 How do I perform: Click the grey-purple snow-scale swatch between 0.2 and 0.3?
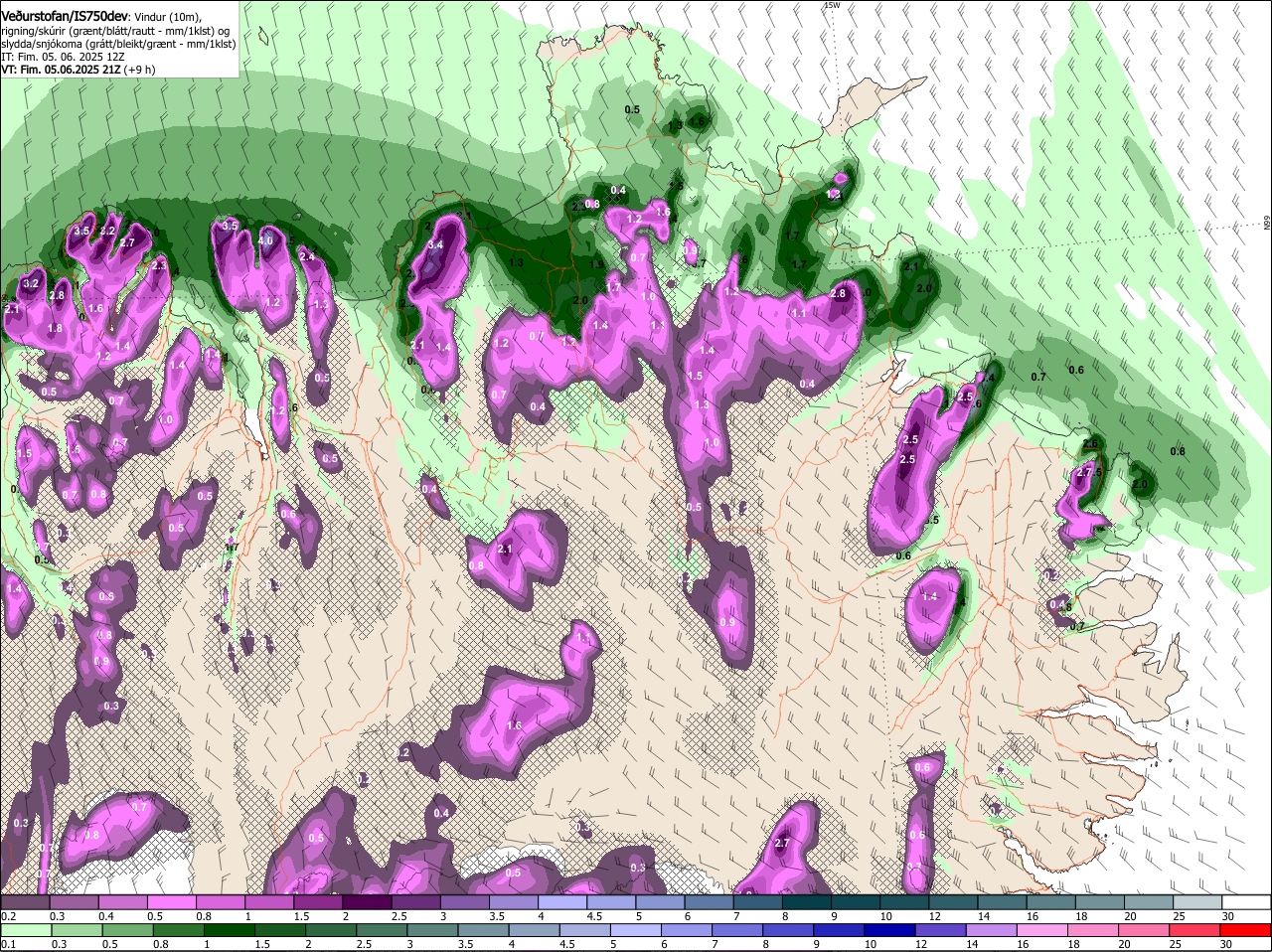(25, 901)
